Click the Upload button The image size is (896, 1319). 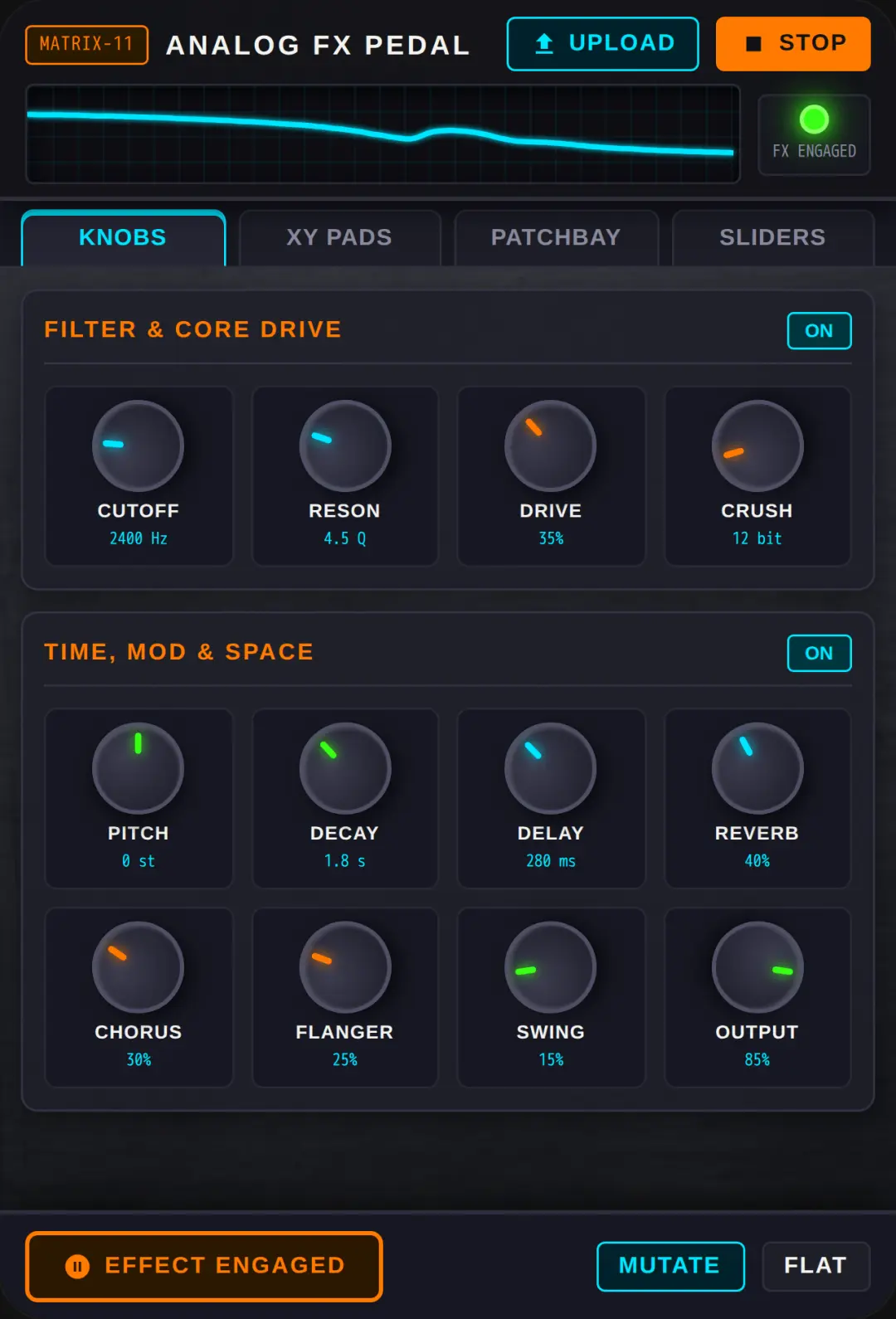point(603,44)
